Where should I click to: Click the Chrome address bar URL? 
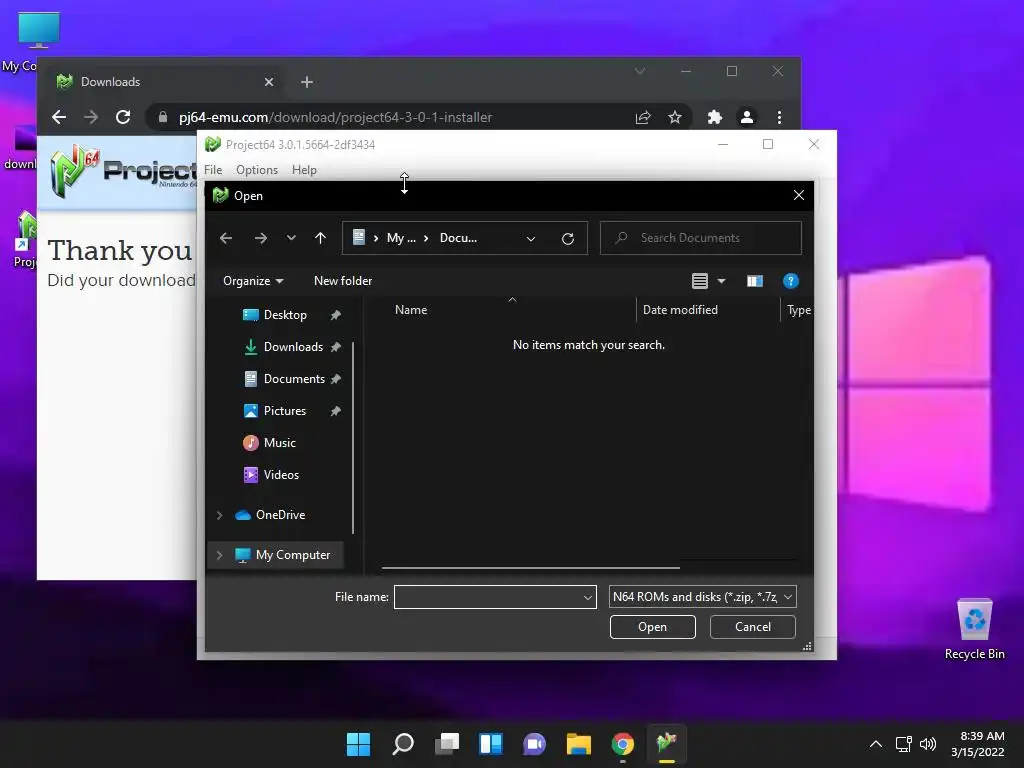[x=335, y=118]
